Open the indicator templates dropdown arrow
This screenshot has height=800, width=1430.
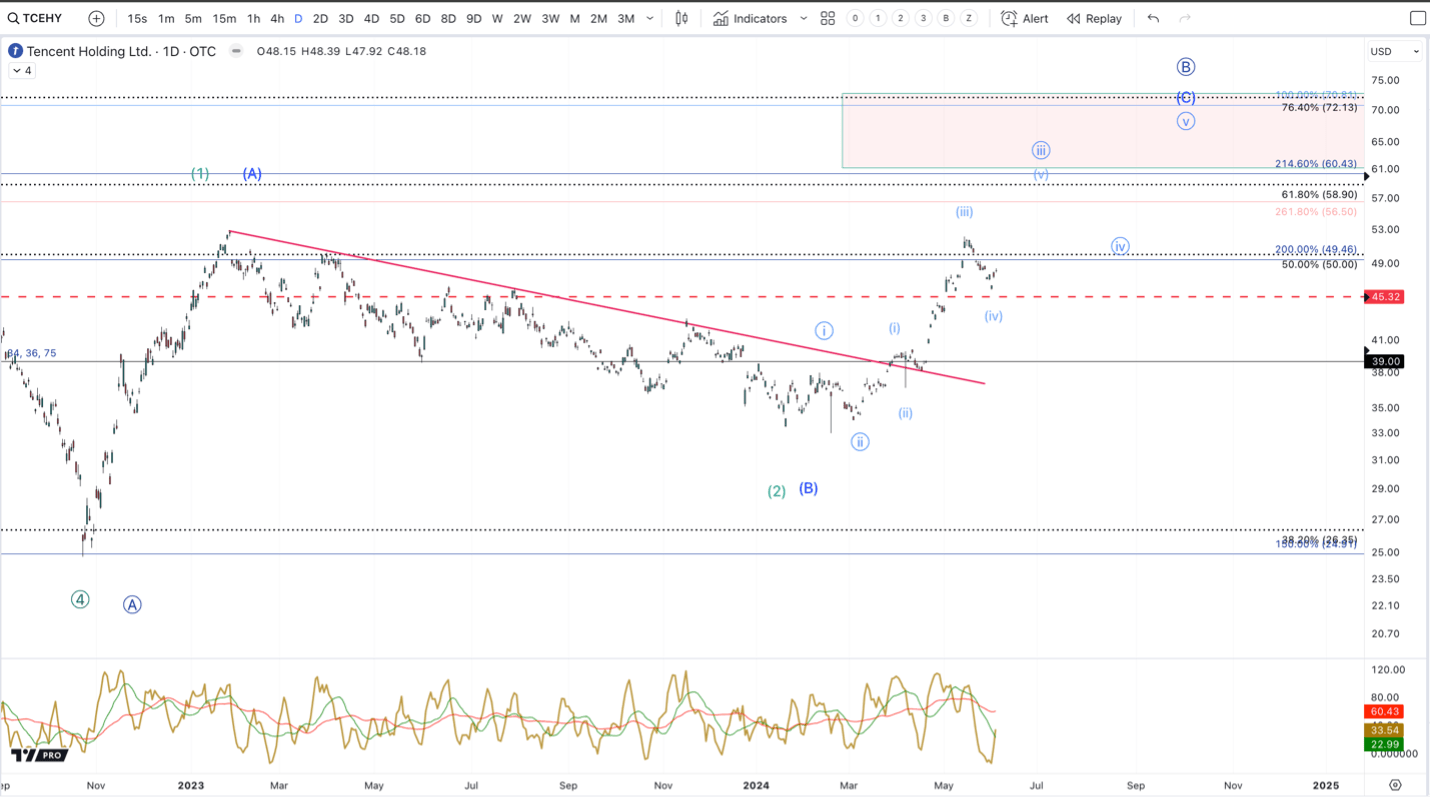point(803,18)
